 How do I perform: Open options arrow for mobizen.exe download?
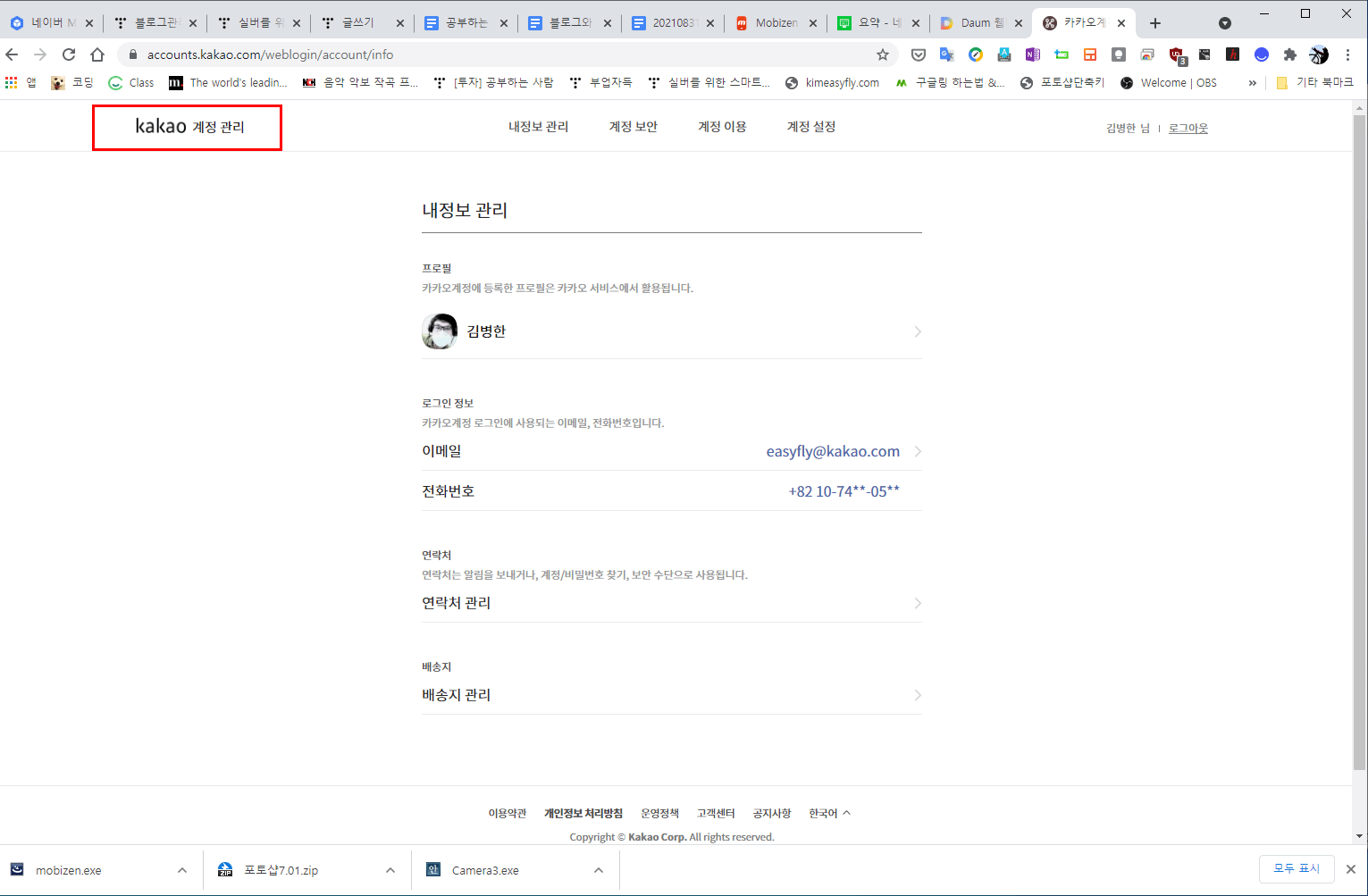tap(182, 870)
